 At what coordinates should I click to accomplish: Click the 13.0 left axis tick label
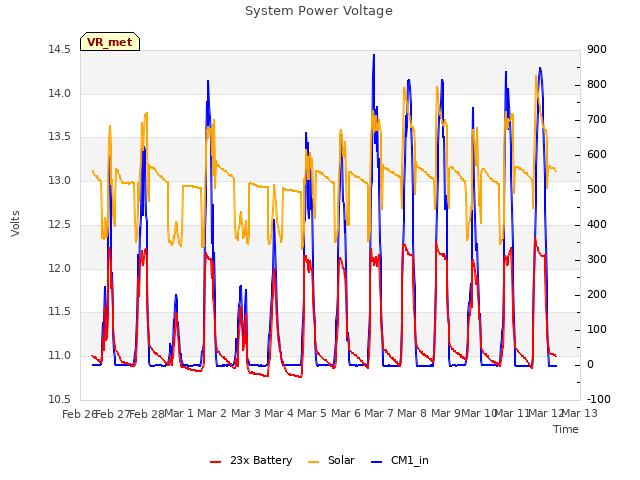coord(59,180)
